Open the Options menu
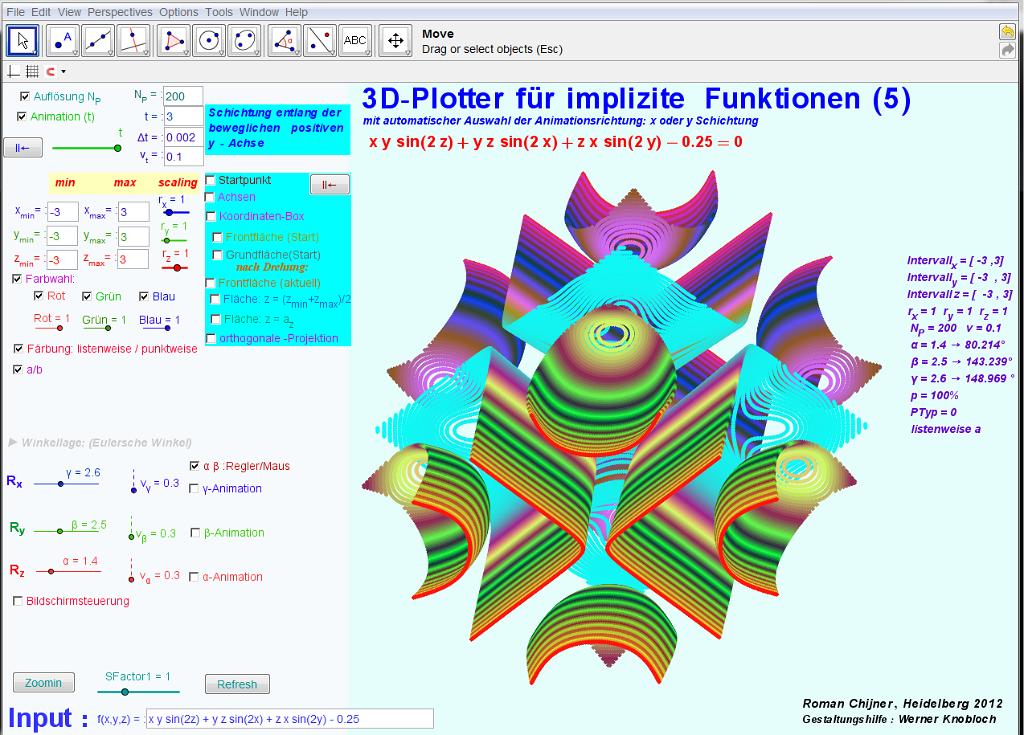1024x735 pixels. (179, 12)
